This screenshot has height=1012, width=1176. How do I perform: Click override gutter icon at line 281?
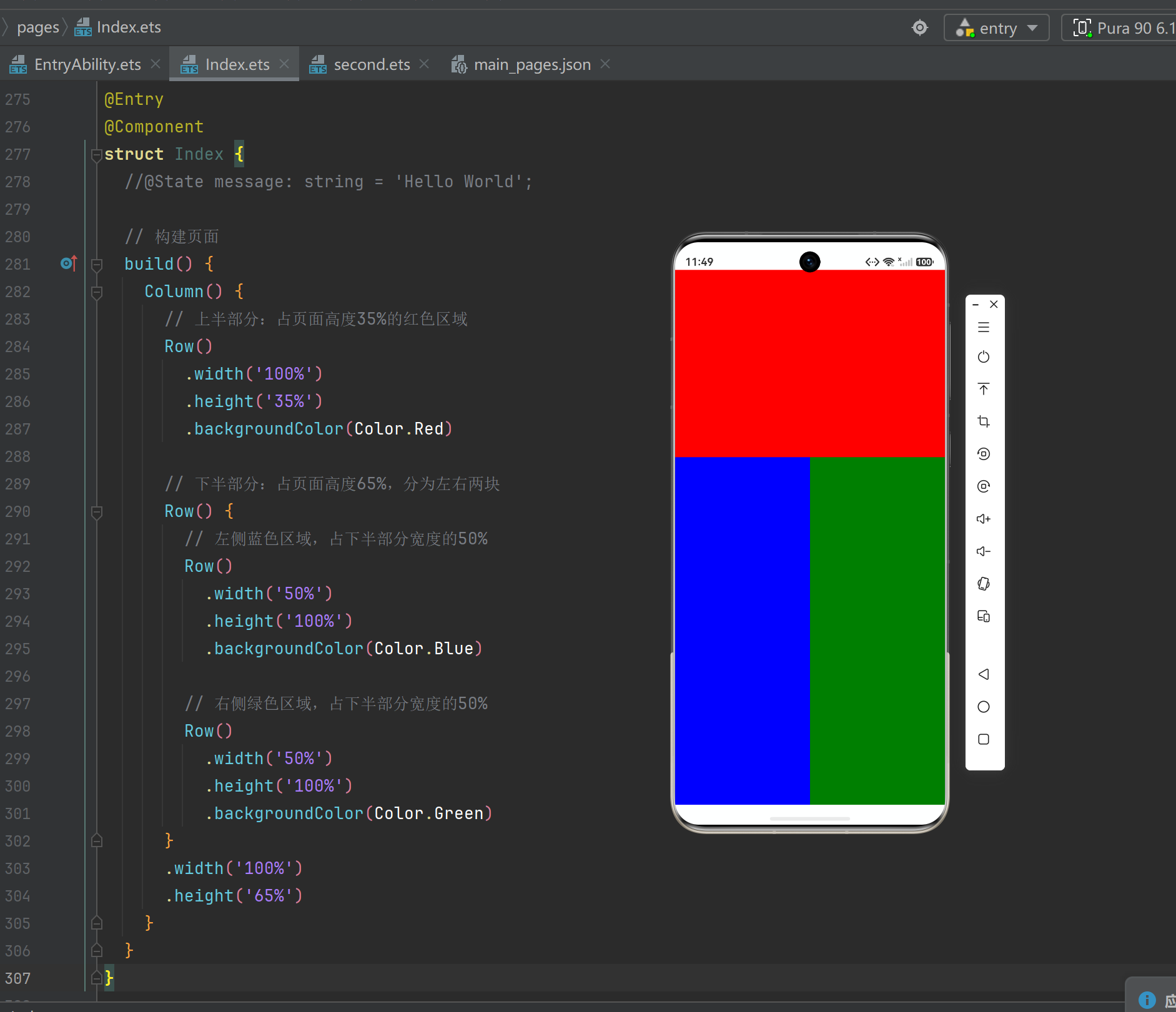click(68, 263)
